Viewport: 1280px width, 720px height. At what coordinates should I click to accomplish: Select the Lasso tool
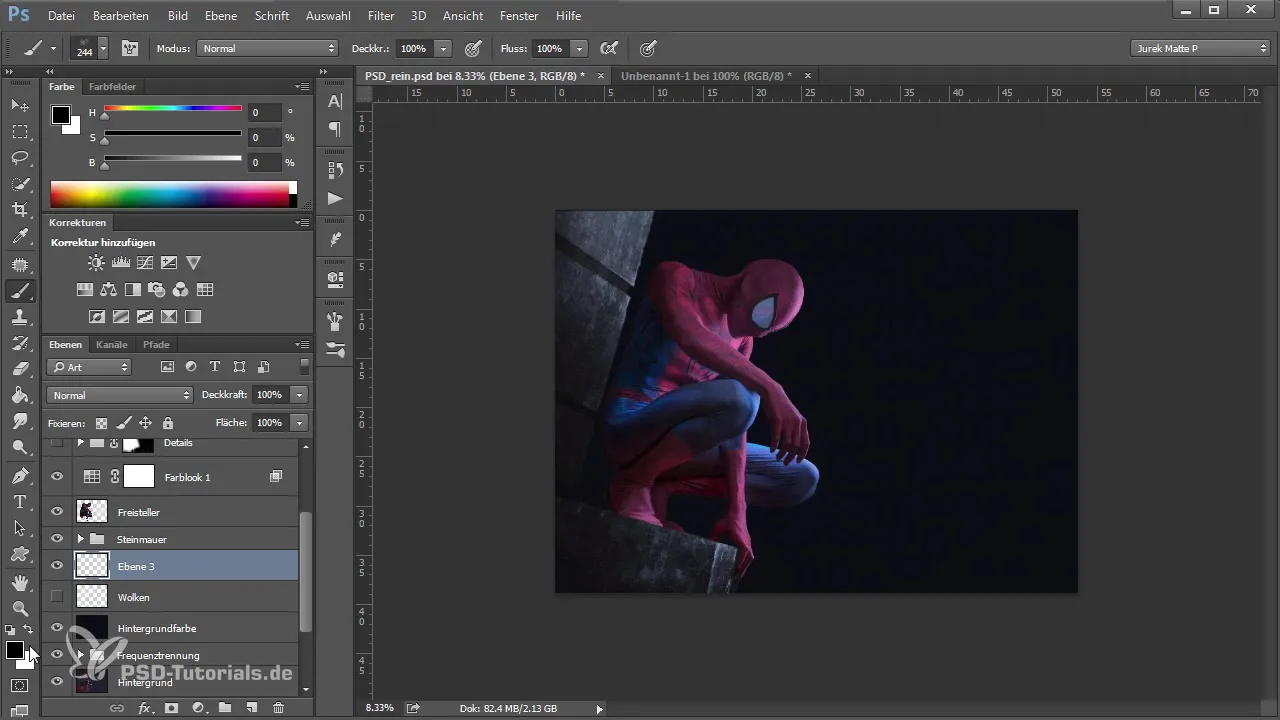20,158
